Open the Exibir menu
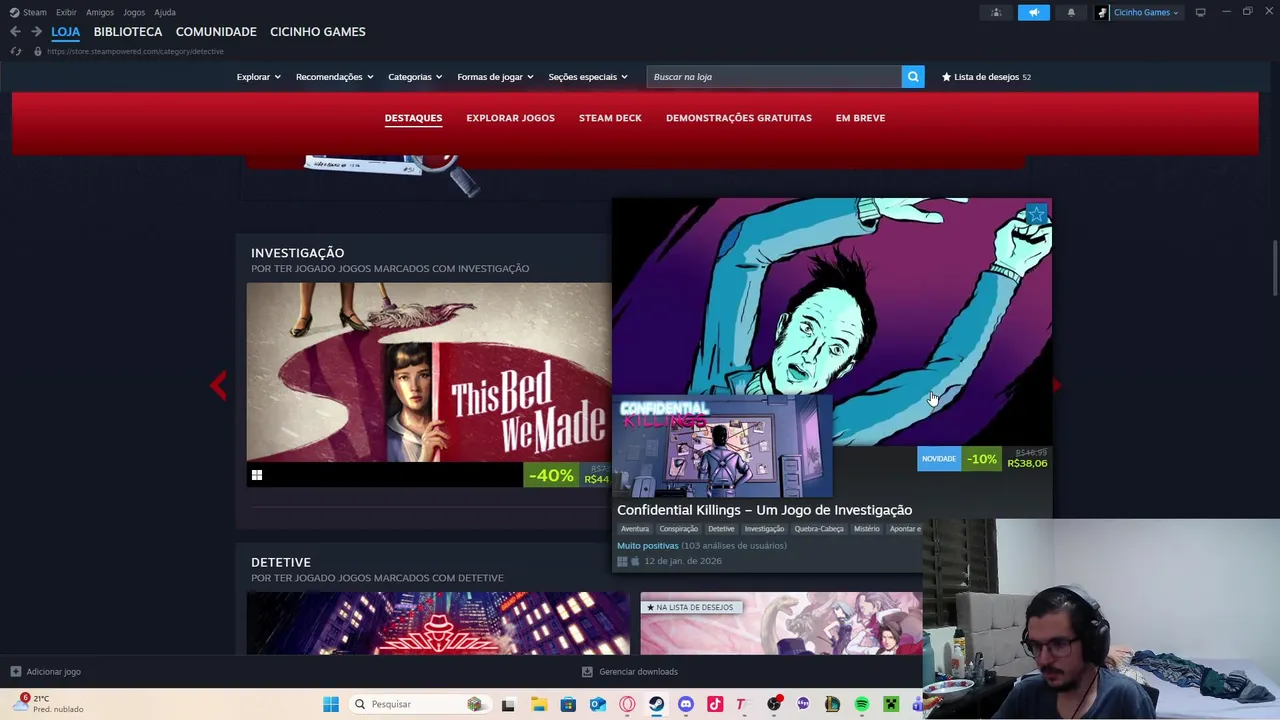Screen dimensions: 1280x720 point(66,12)
